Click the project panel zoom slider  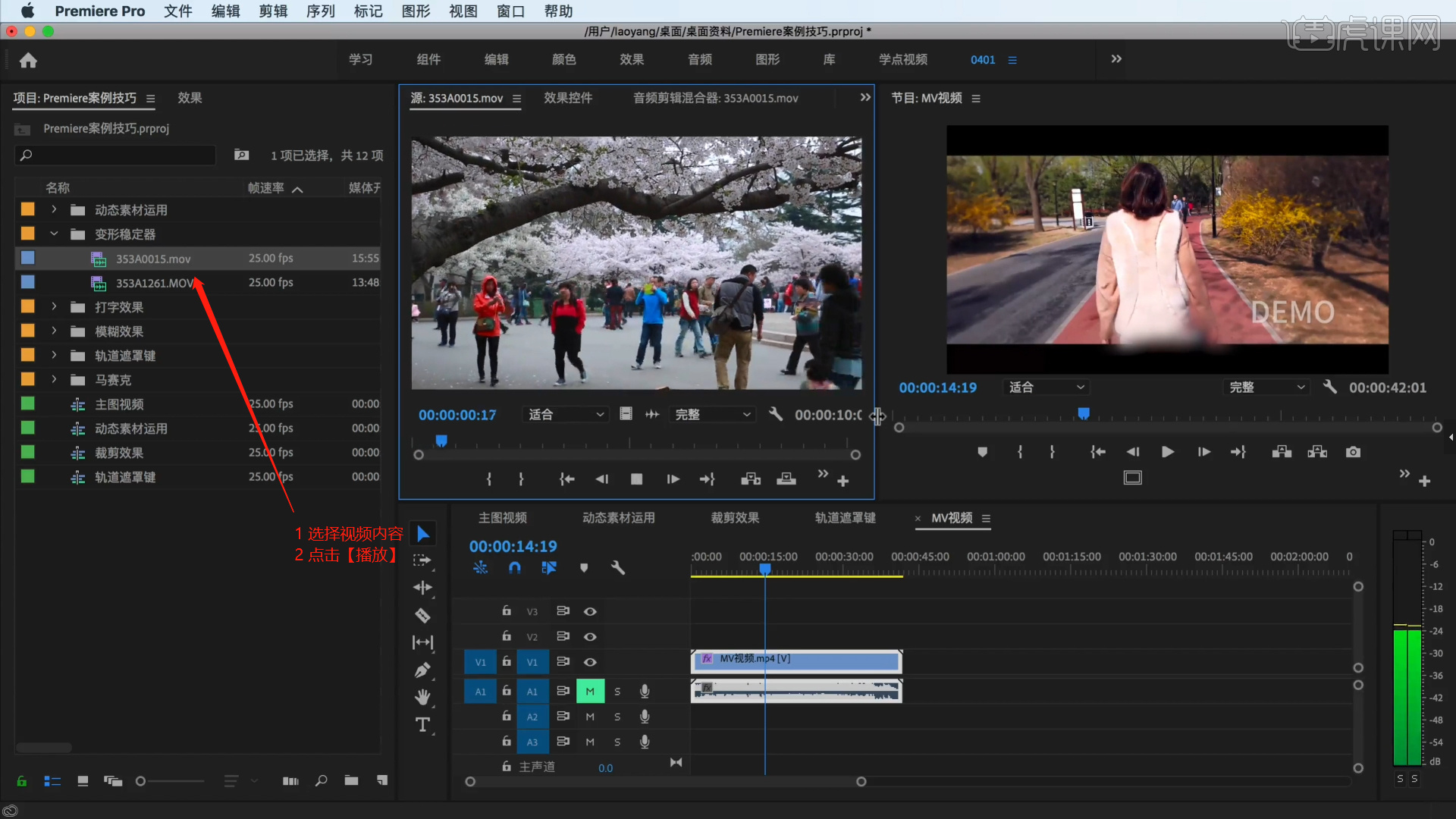(x=141, y=781)
